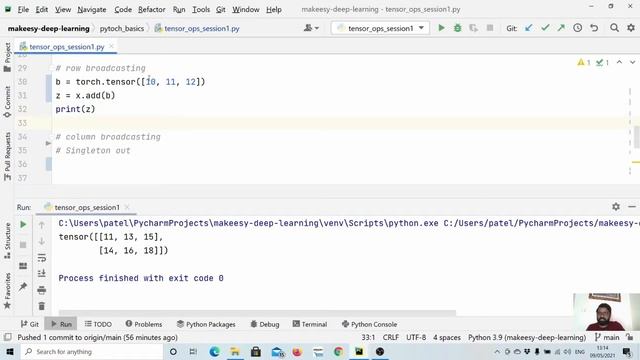Click in Windows search box

tap(92, 351)
